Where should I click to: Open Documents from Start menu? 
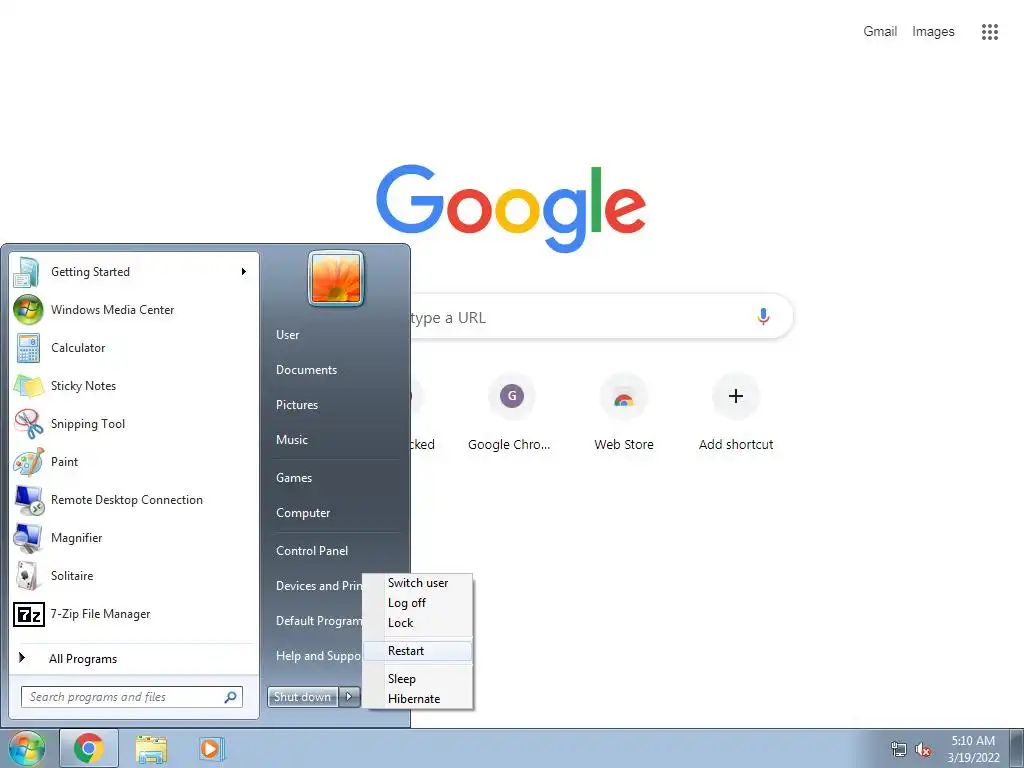tap(306, 370)
